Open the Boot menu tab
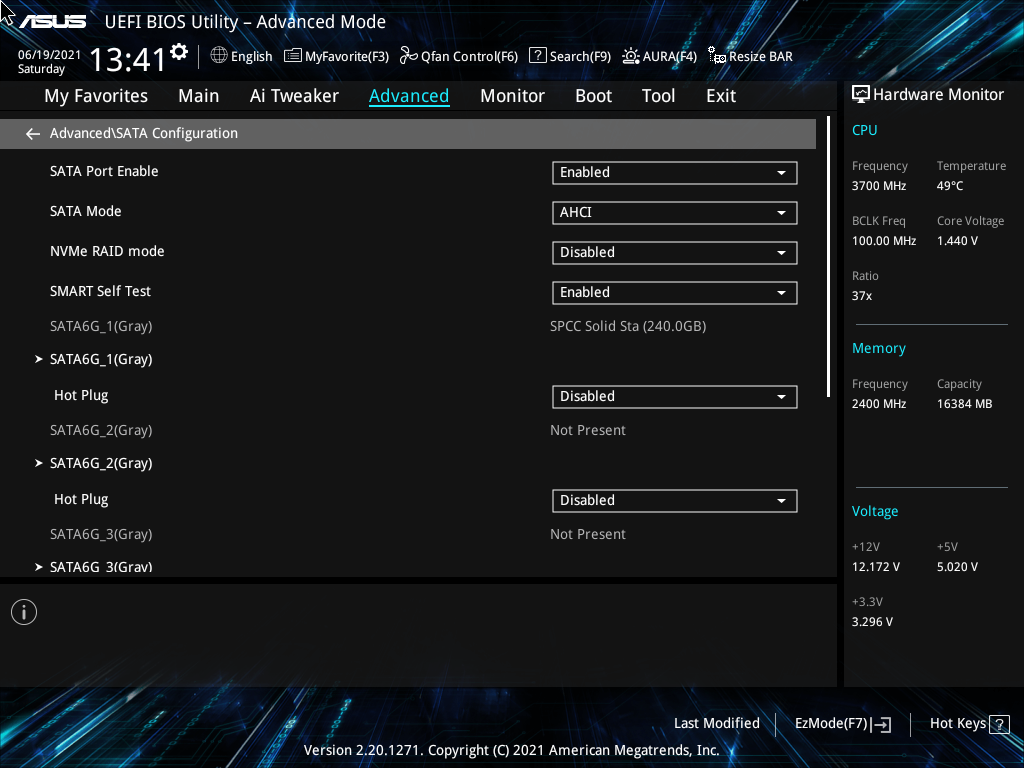Screen dimensions: 1024x768 point(593,95)
